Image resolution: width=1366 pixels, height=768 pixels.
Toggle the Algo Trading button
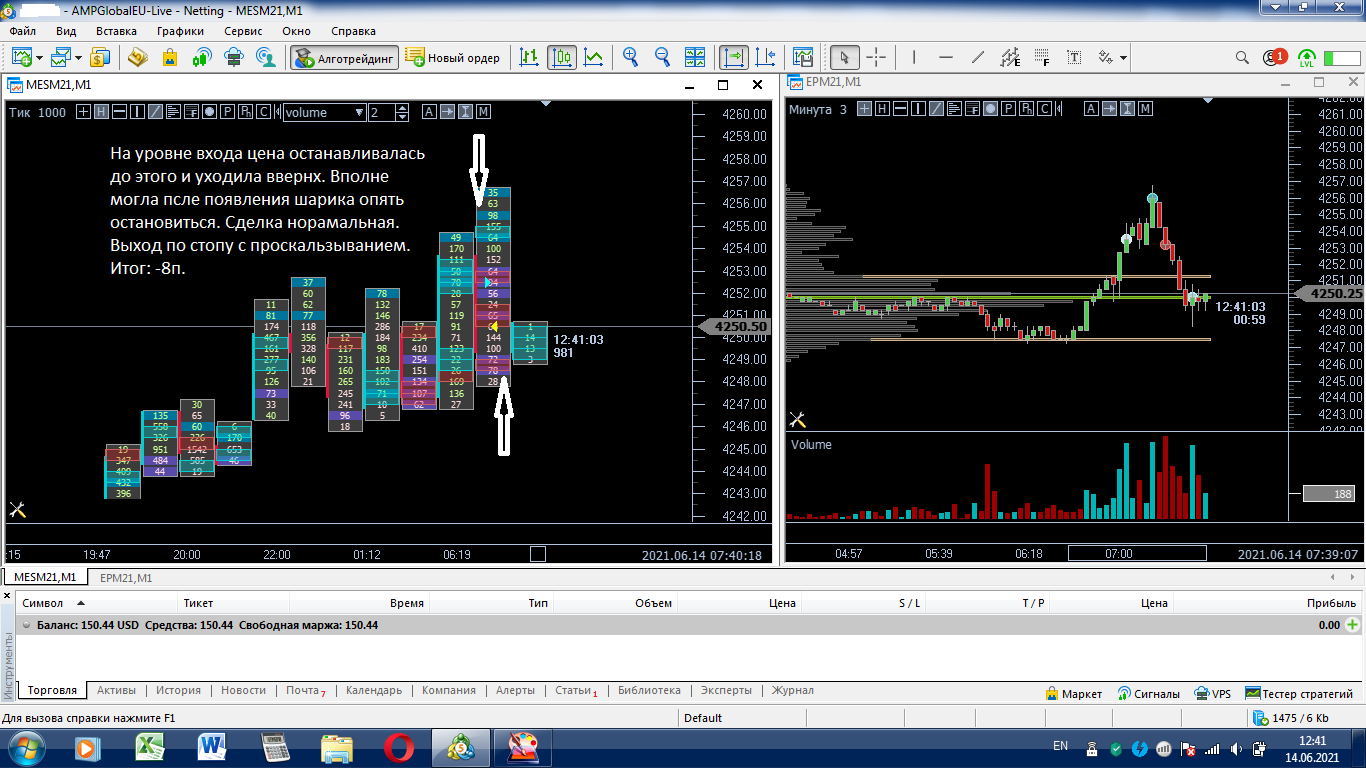(x=345, y=58)
